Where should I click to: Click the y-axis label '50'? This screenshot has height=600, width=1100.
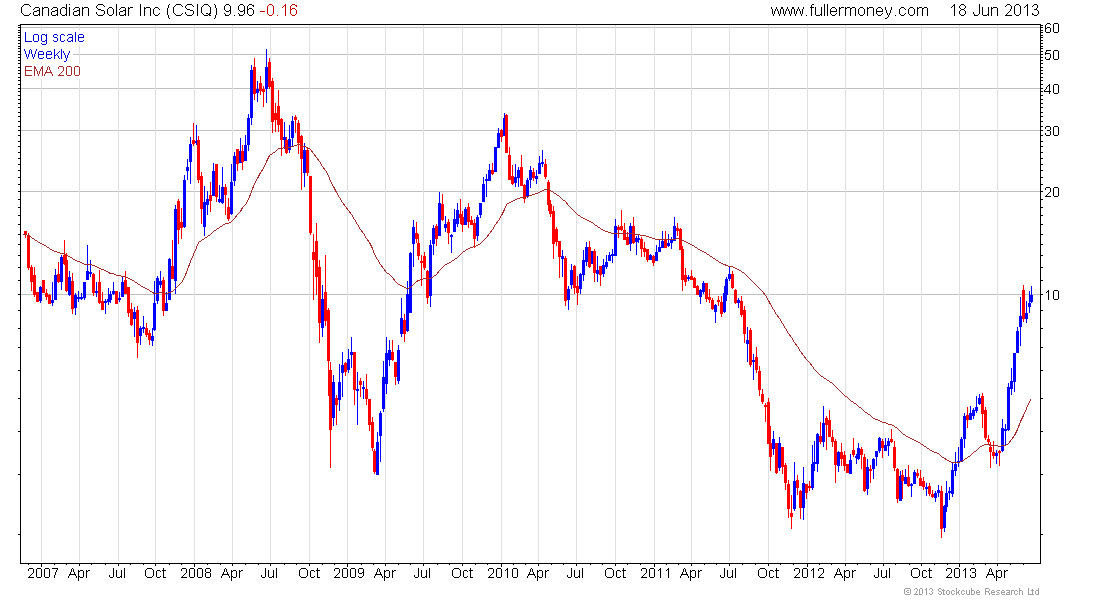[1052, 55]
